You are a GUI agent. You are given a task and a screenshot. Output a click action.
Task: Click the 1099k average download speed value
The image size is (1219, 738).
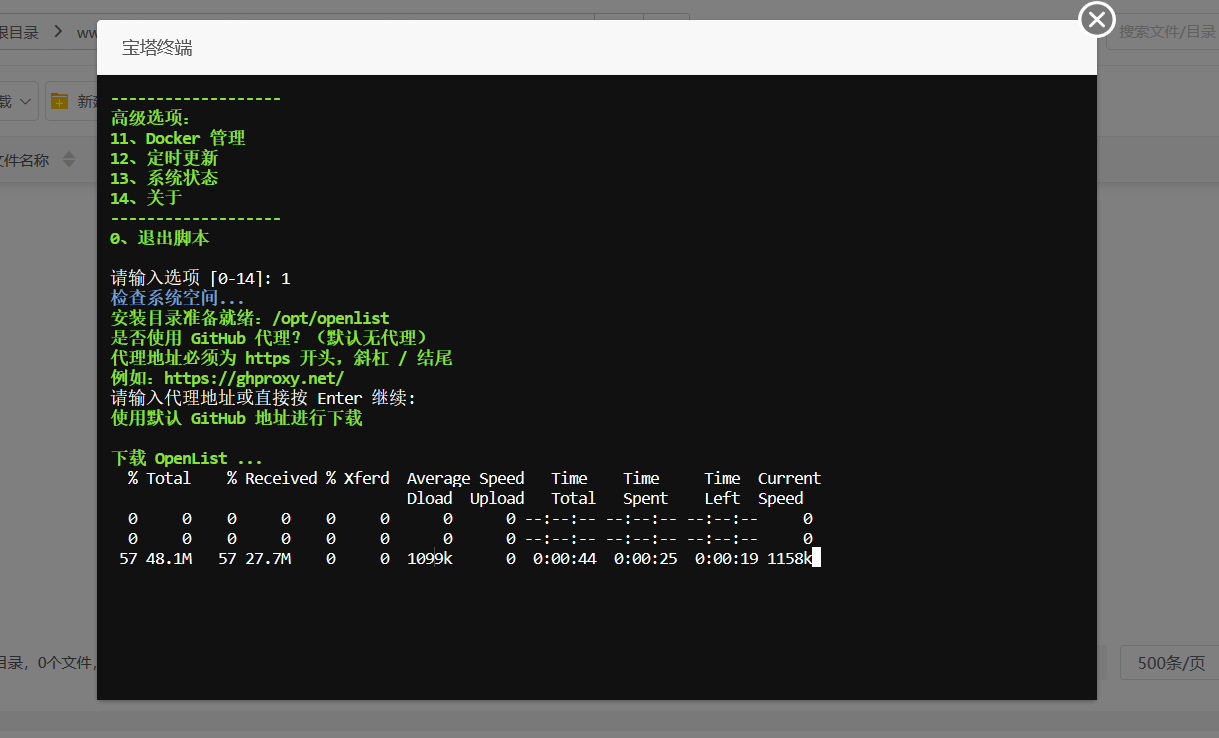click(x=429, y=558)
